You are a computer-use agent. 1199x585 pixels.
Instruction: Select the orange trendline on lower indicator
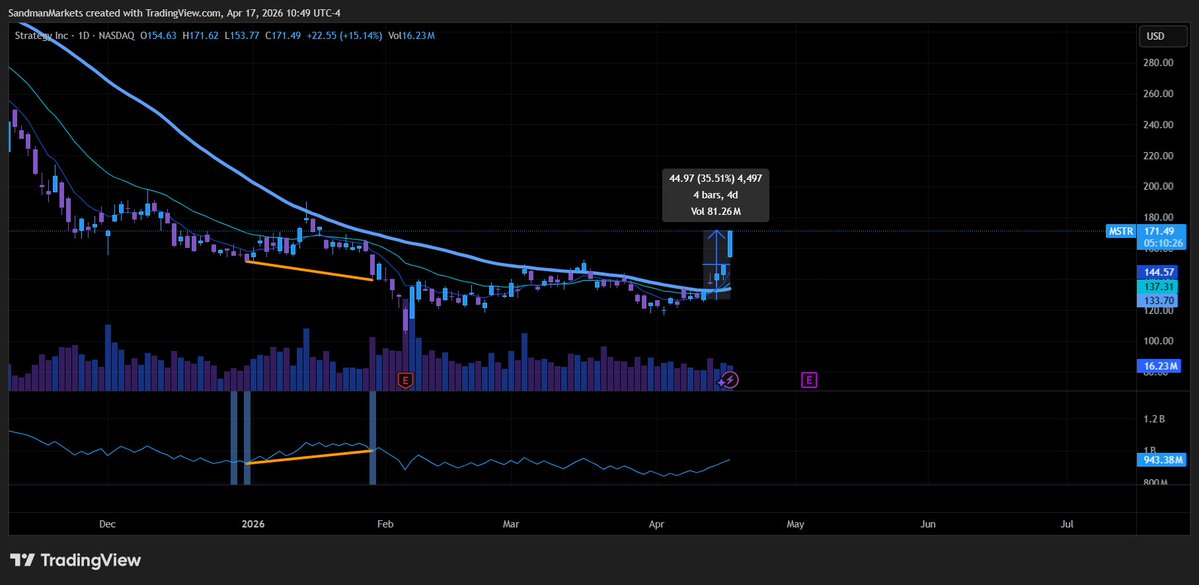[308, 457]
